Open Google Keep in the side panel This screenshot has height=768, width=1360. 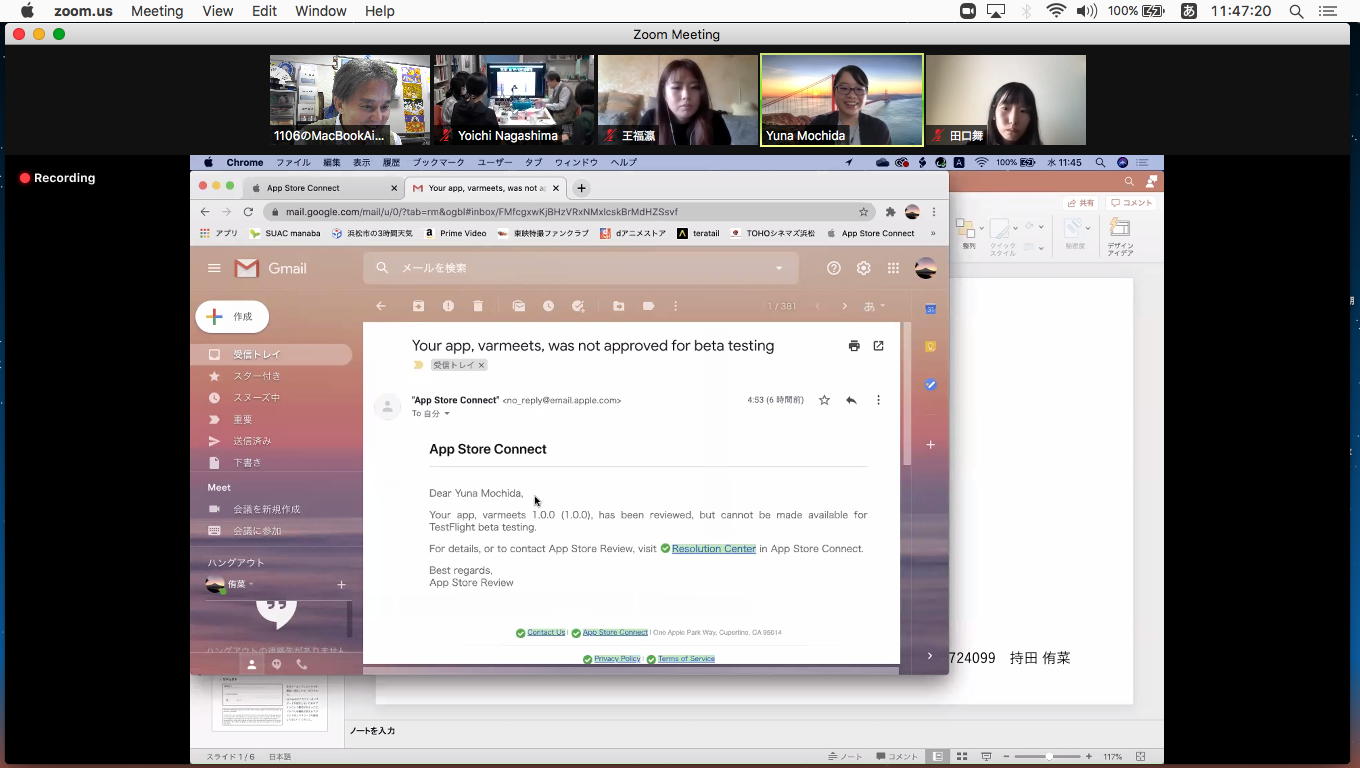930,347
